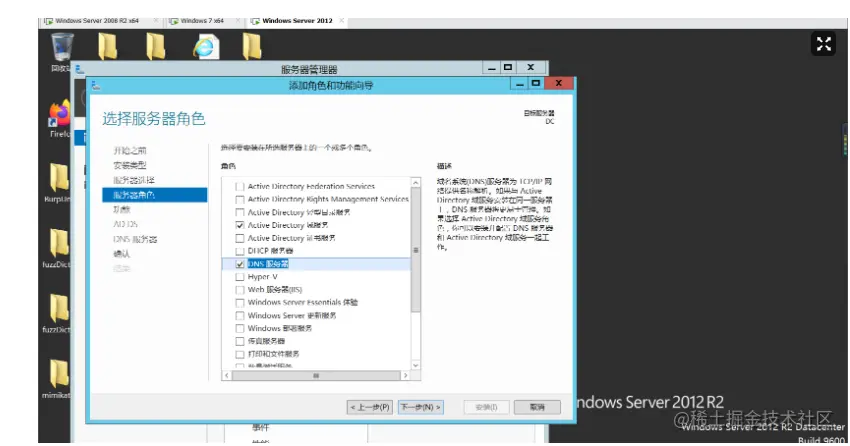Close the wizard with the red X

click(558, 83)
